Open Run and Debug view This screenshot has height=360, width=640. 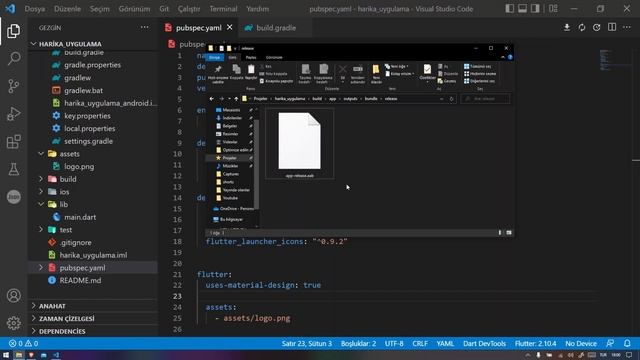pyautogui.click(x=13, y=114)
